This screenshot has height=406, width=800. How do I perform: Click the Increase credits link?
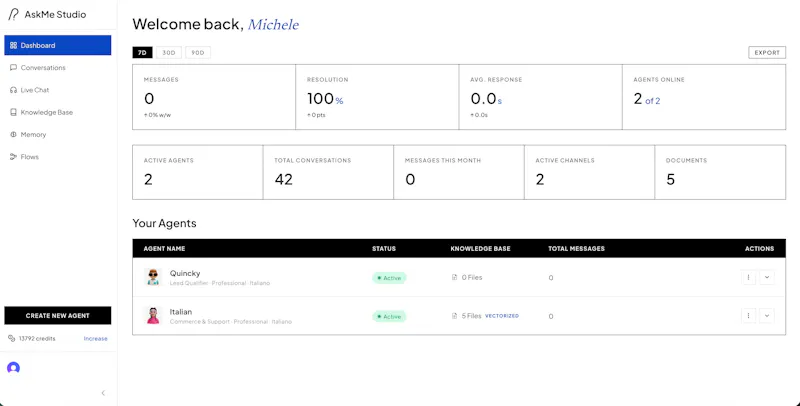95,339
